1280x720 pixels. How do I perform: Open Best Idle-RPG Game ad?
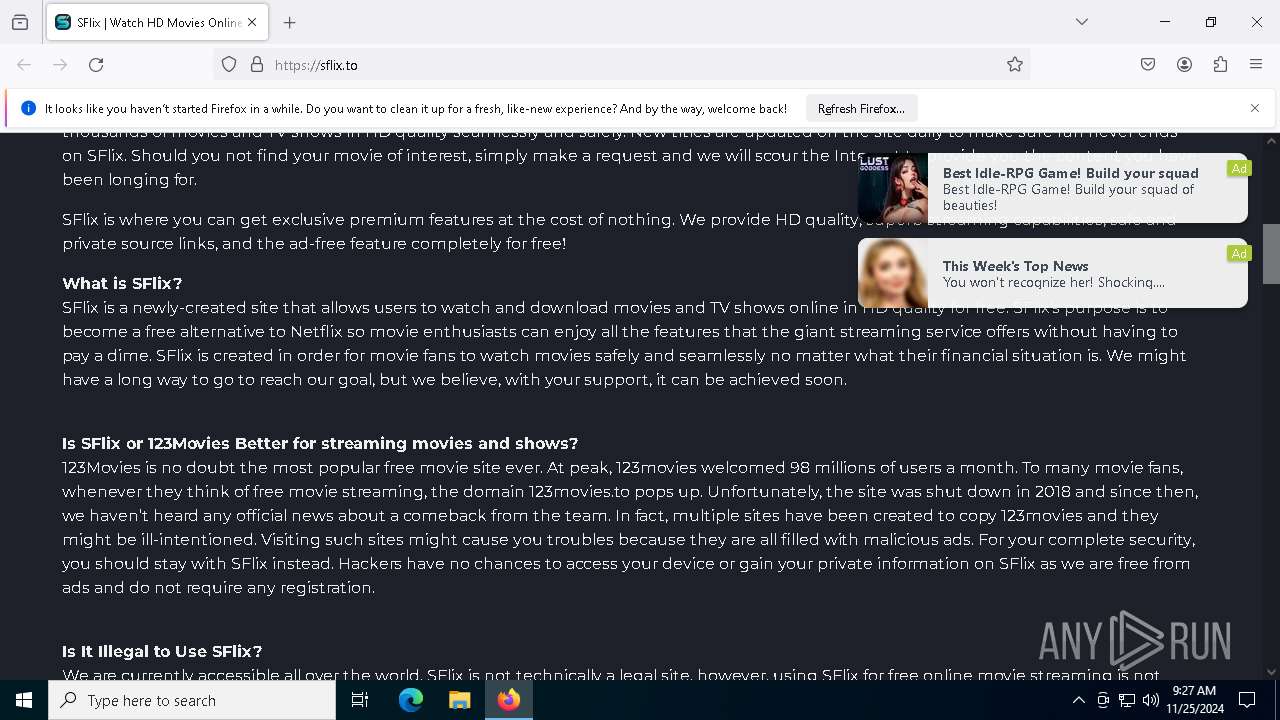coord(1052,188)
